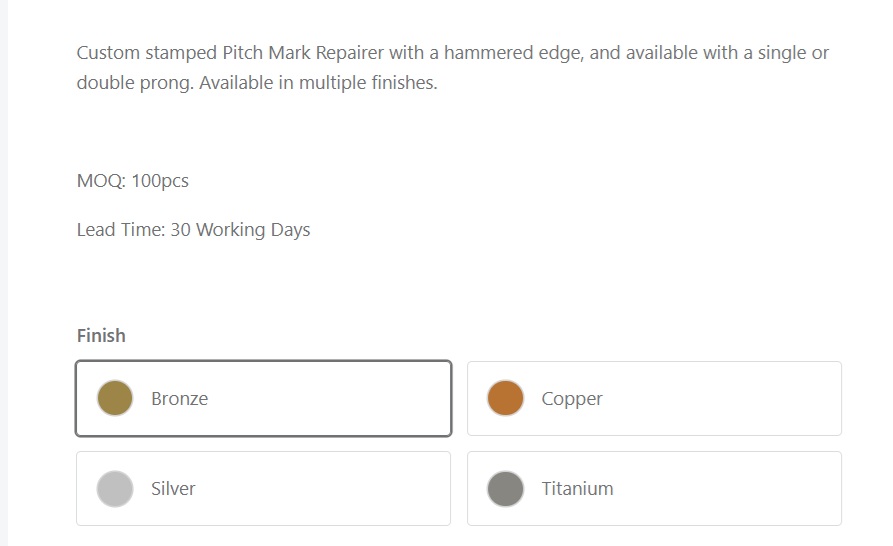Click the "double prong" text in description

(126, 83)
